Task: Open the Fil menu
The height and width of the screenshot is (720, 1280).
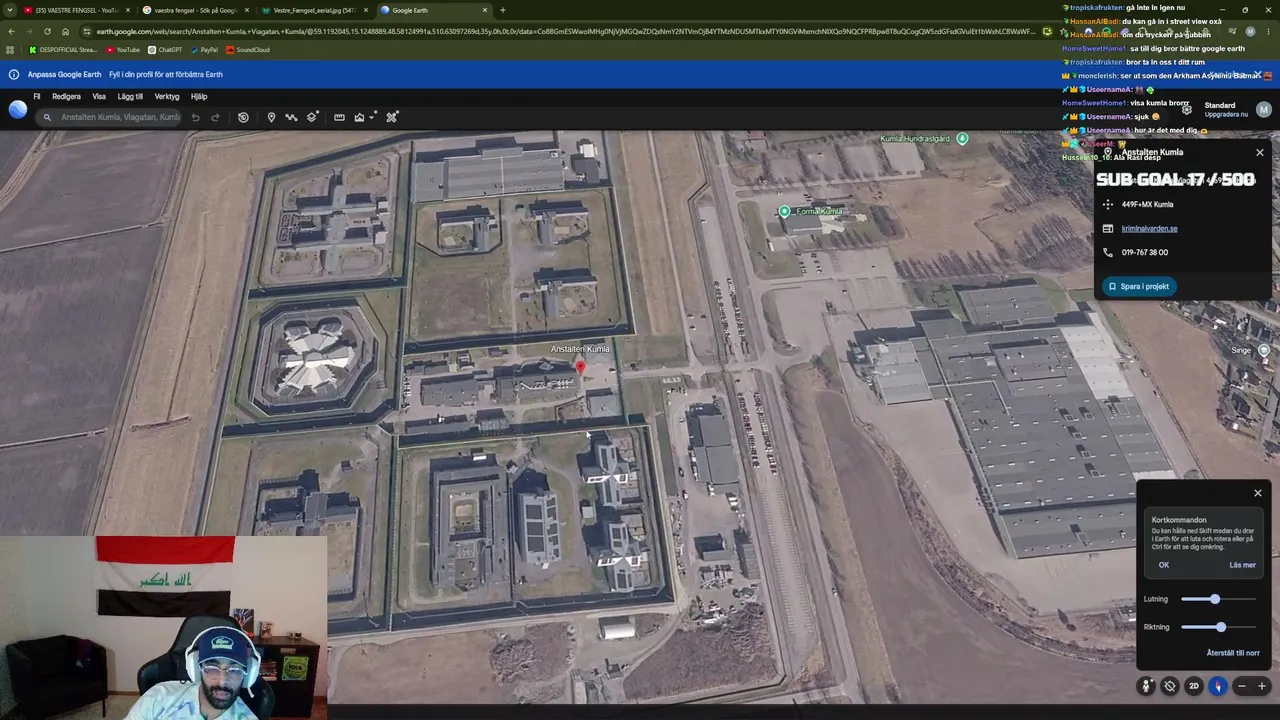Action: (x=37, y=96)
